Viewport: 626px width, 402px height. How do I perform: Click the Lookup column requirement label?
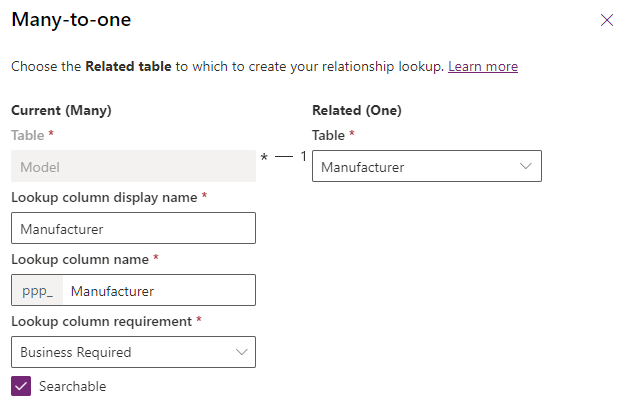click(106, 321)
